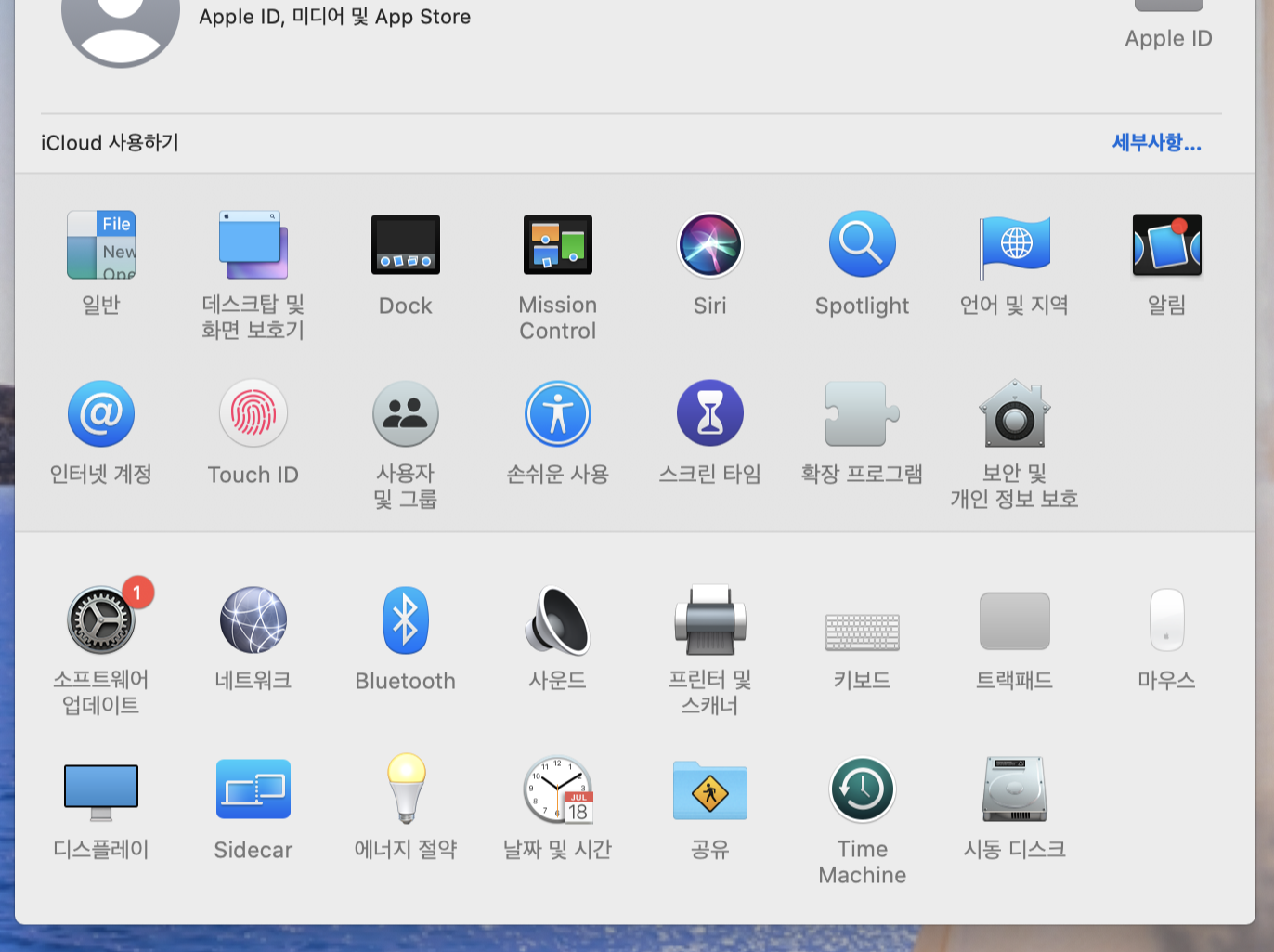Open Spotlight preferences
This screenshot has height=952, width=1274.
click(863, 245)
